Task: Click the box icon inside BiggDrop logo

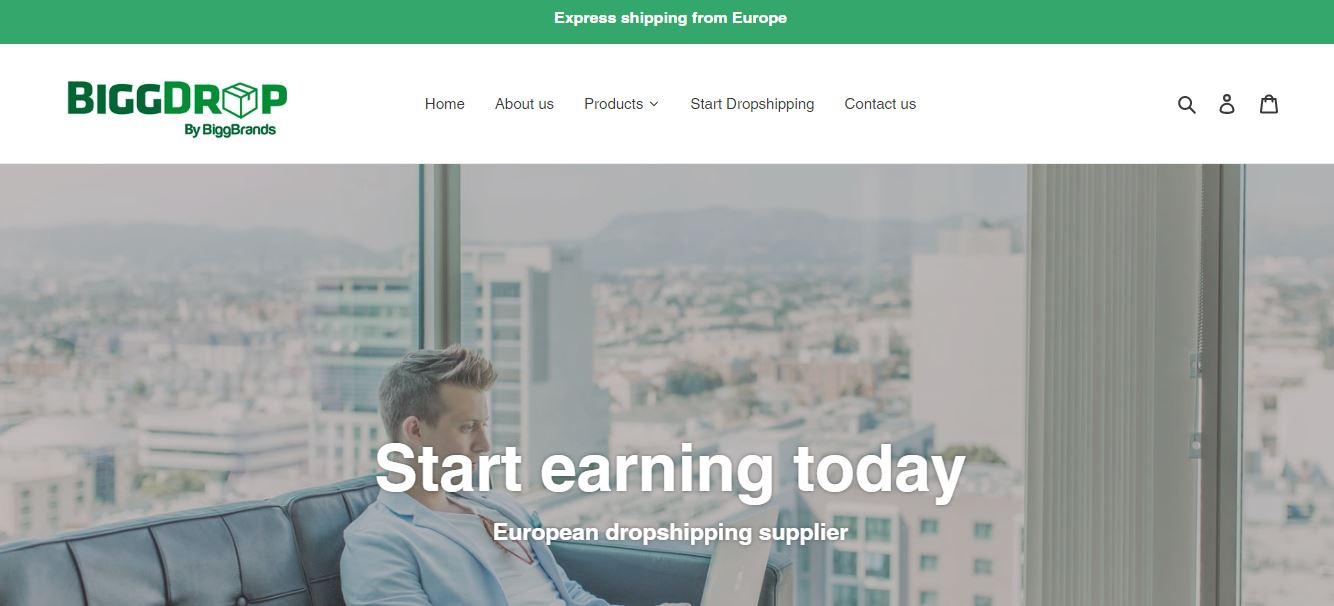Action: (240, 99)
